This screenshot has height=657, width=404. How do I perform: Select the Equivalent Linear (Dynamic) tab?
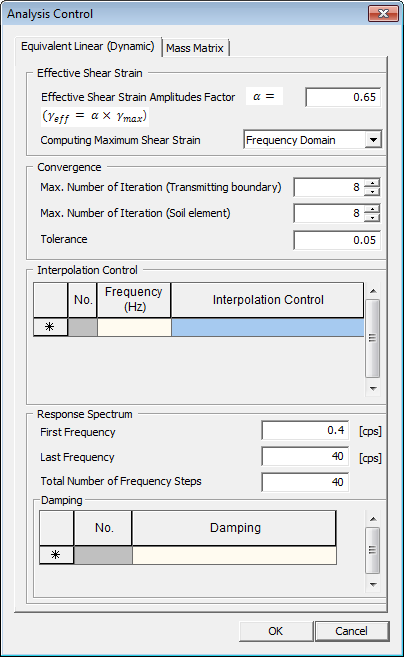88,46
